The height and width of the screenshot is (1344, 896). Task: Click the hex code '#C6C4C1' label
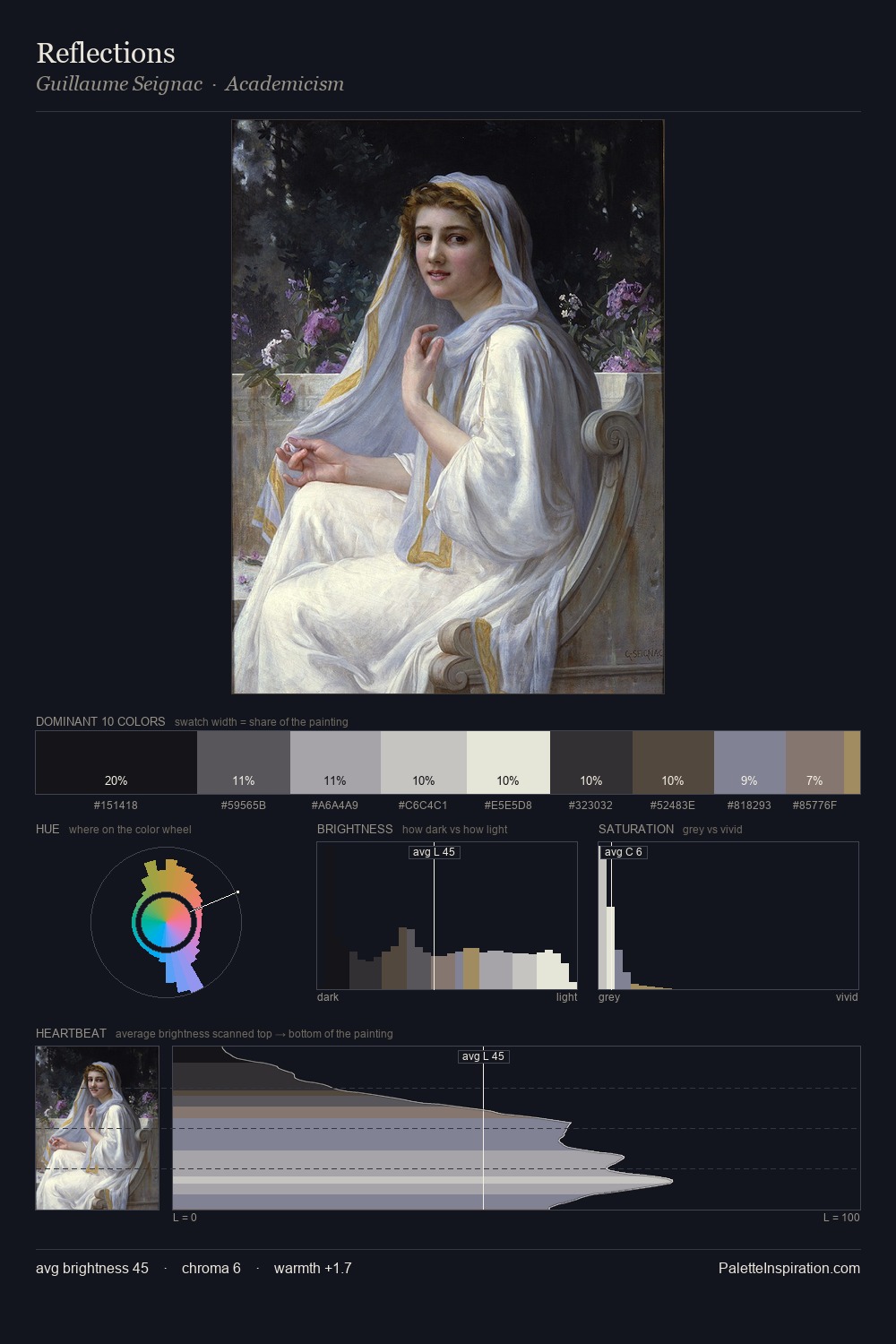[x=423, y=806]
